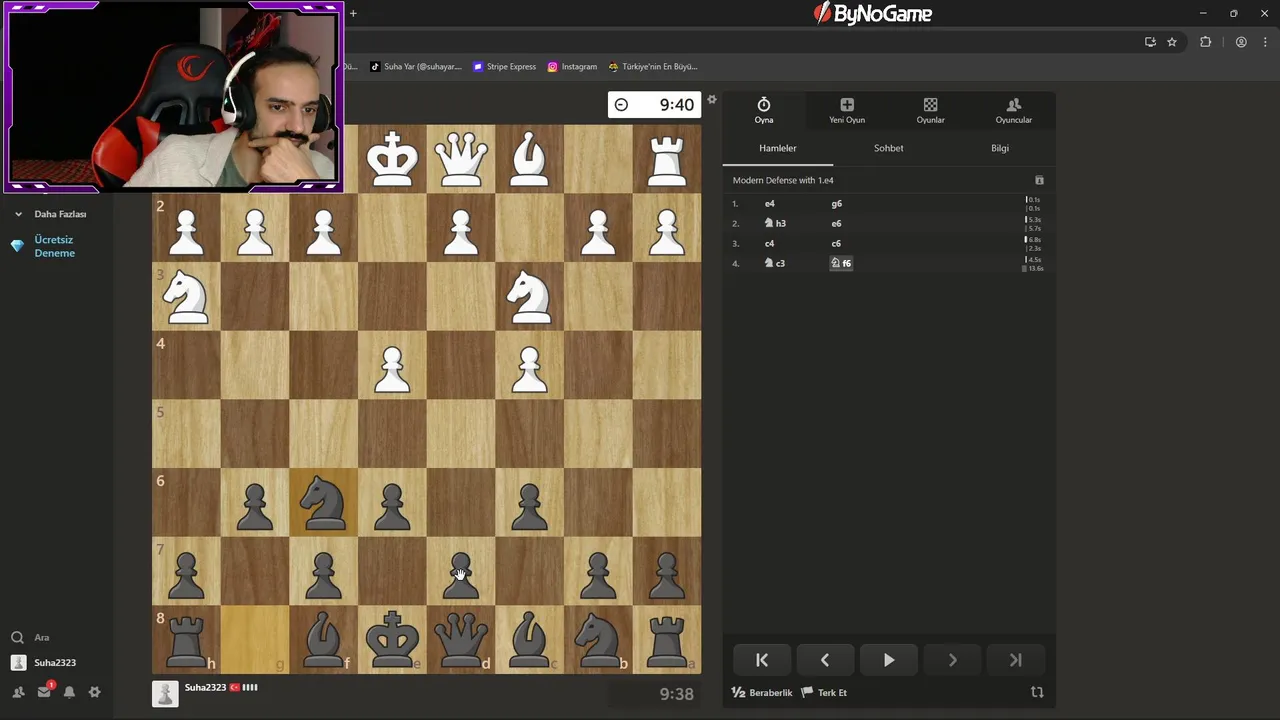Open the browser profile avatar icon
Screen dimensions: 1280x720
(x=1241, y=42)
